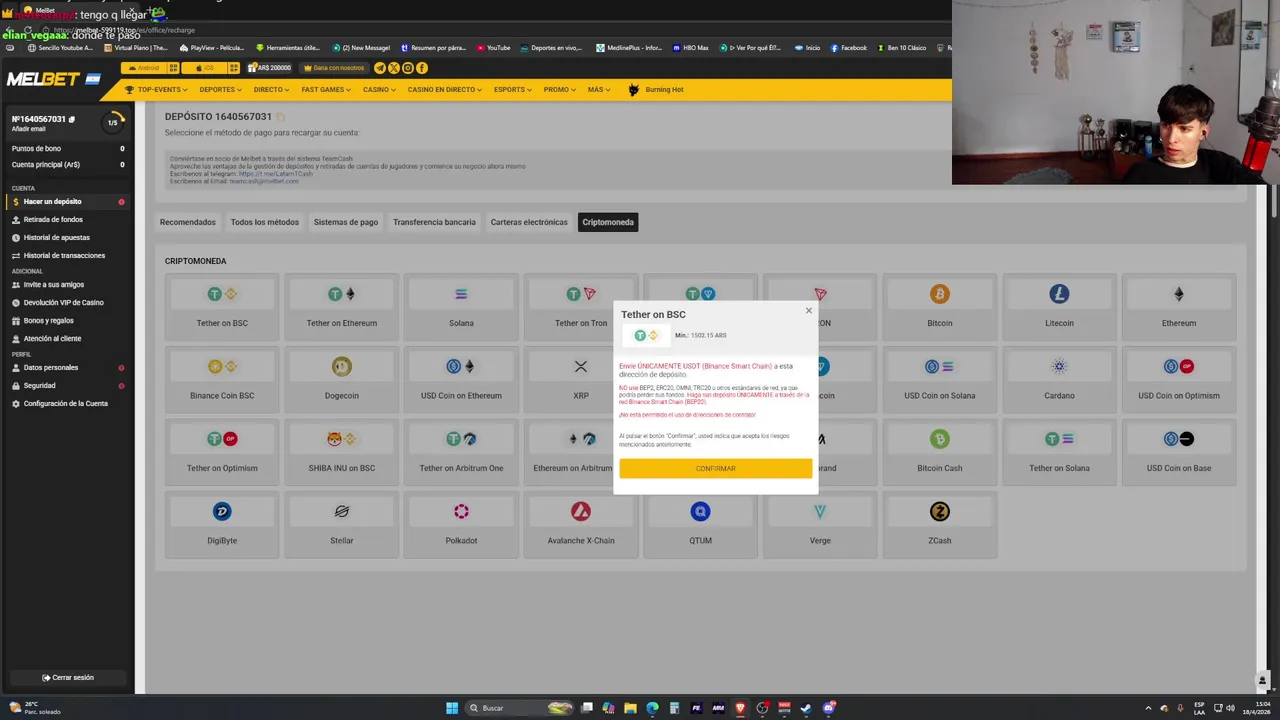Open Historial de apuestas in sidebar
Screen dimensions: 1280x720
pos(56,238)
